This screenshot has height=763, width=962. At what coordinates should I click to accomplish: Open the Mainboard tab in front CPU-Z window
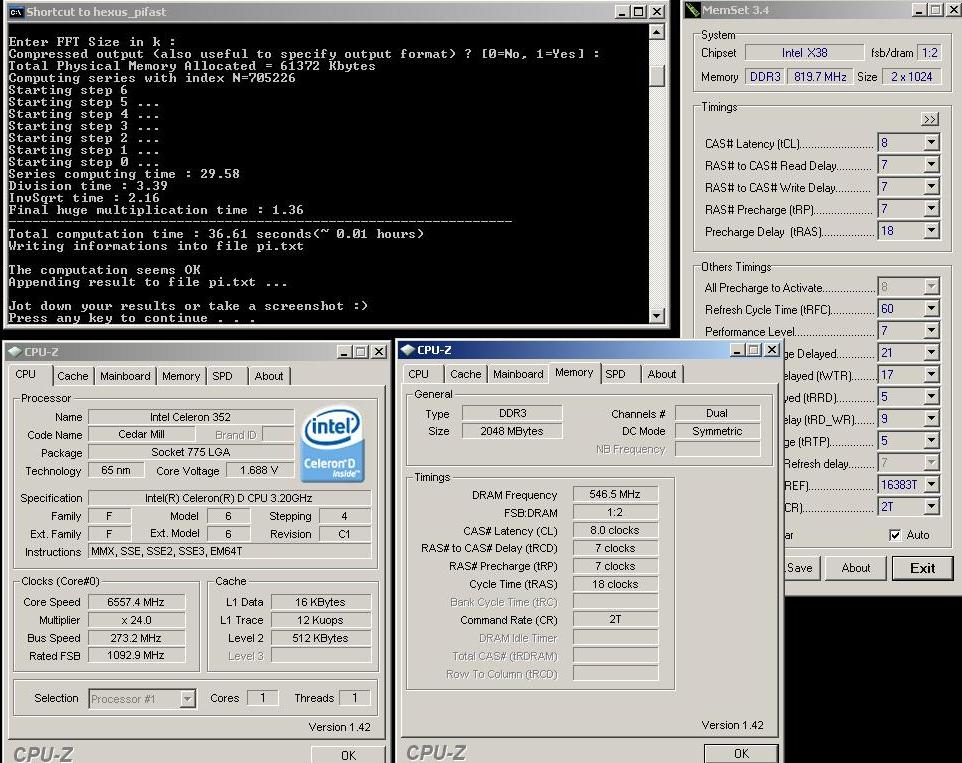518,374
